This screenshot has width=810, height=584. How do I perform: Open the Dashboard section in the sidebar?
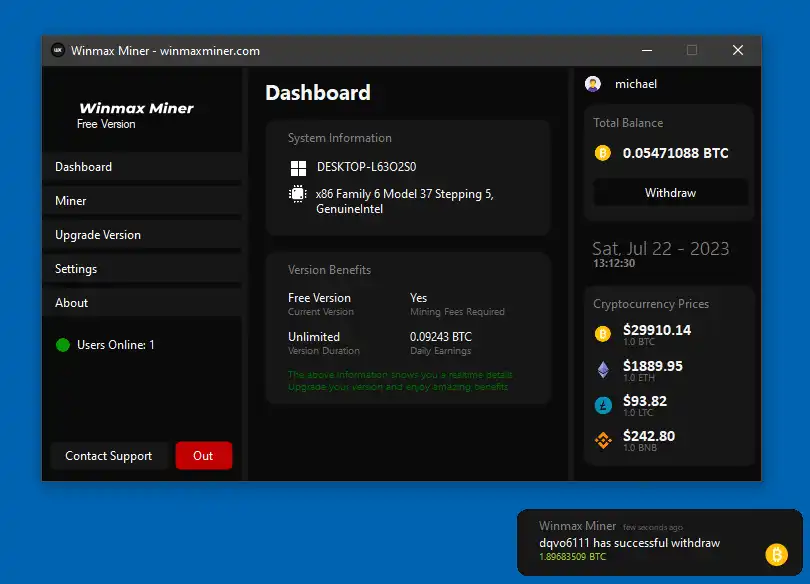pyautogui.click(x=142, y=167)
